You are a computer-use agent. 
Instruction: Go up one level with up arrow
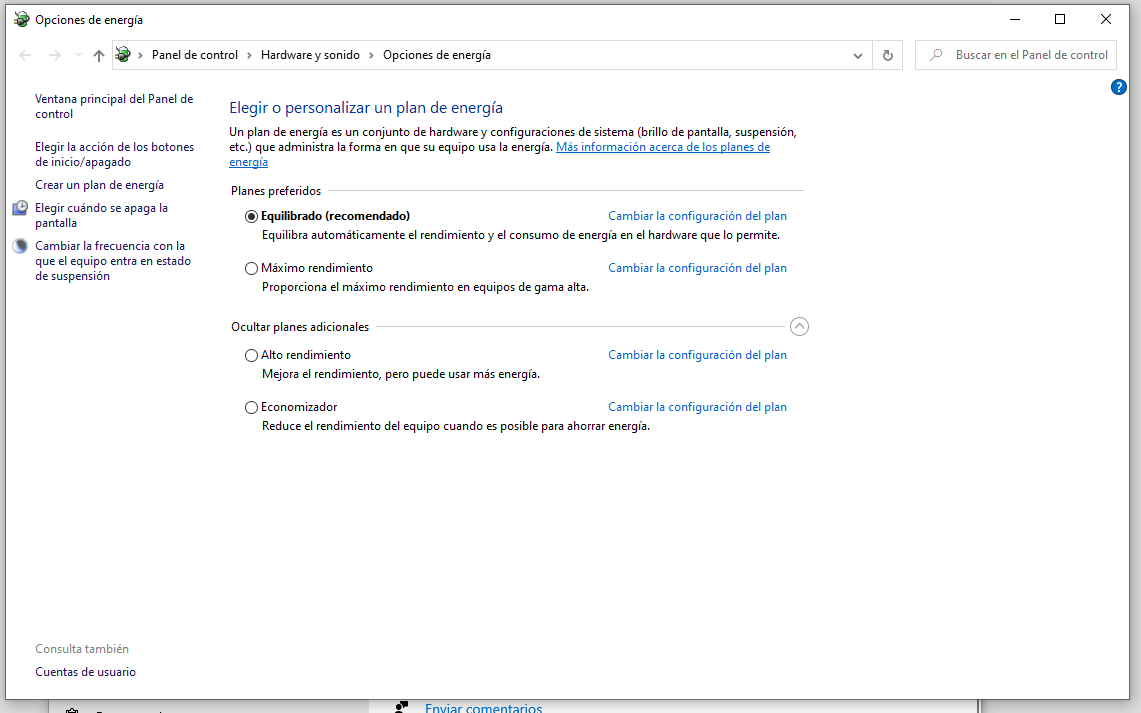(99, 55)
